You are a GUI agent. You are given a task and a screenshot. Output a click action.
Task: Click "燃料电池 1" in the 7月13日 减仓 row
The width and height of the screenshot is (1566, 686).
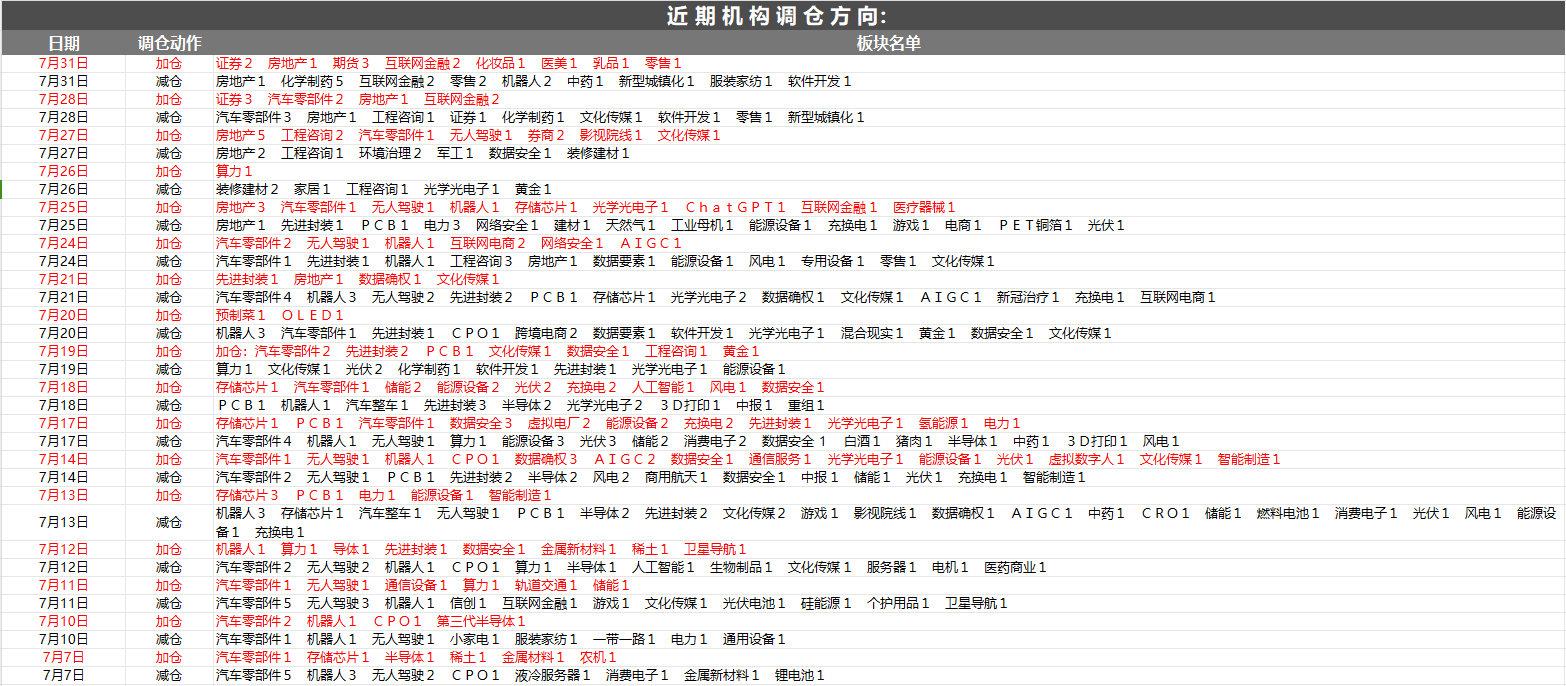(x=1288, y=513)
